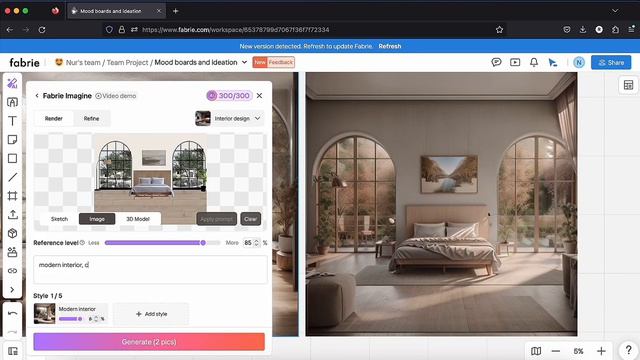Viewport: 640px width, 360px height.
Task: Go back from Fabrie Imagine panel
Action: [x=37, y=96]
